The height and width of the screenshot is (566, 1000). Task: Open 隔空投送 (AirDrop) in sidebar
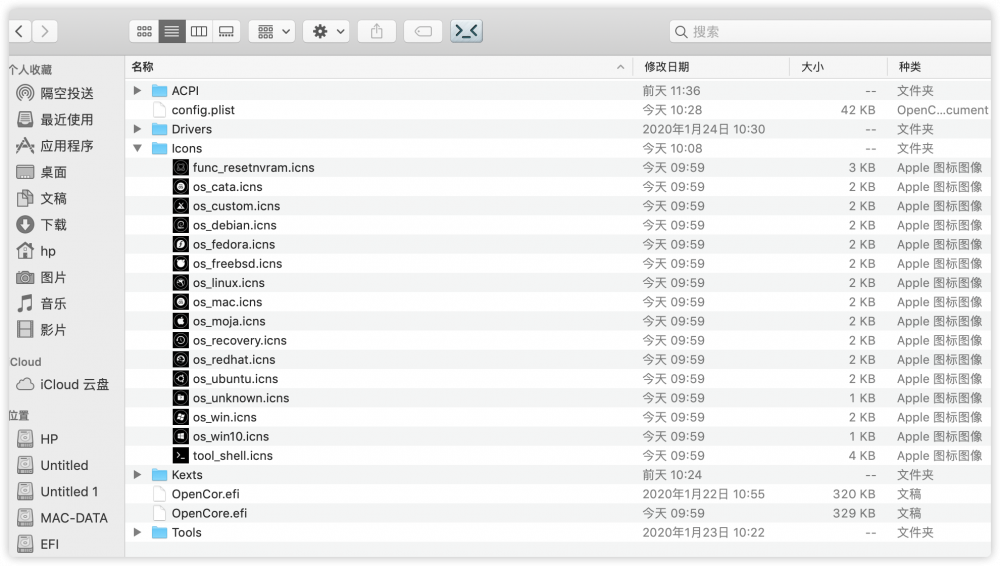[55, 93]
